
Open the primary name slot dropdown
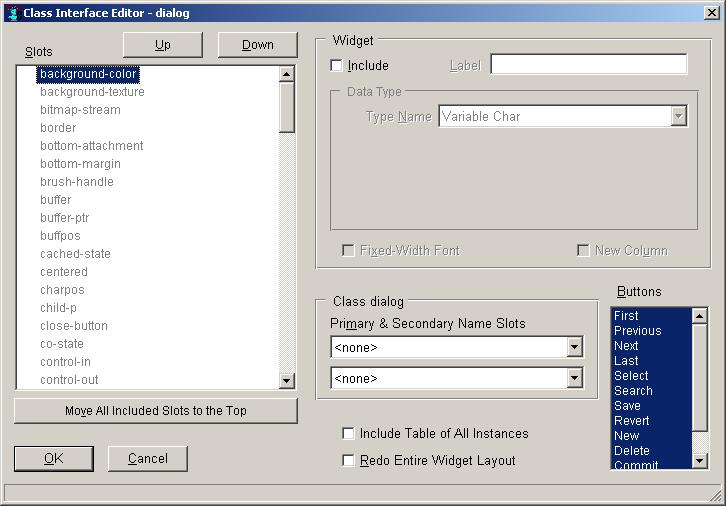(574, 348)
